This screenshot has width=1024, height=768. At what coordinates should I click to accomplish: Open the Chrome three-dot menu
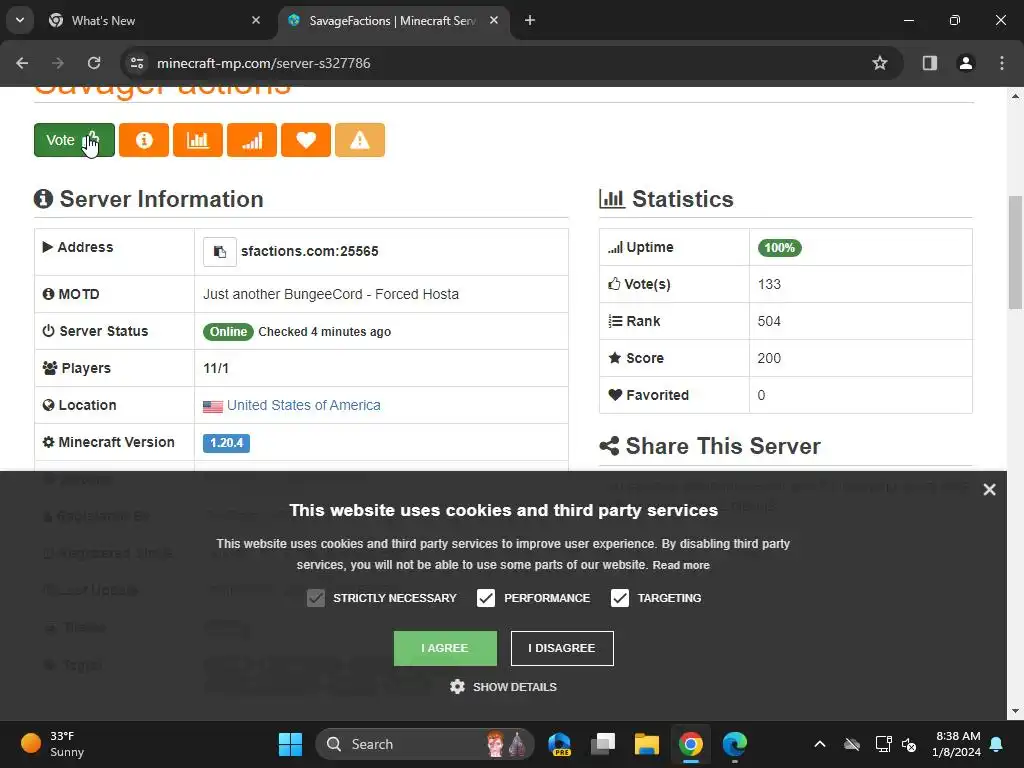pos(1002,63)
